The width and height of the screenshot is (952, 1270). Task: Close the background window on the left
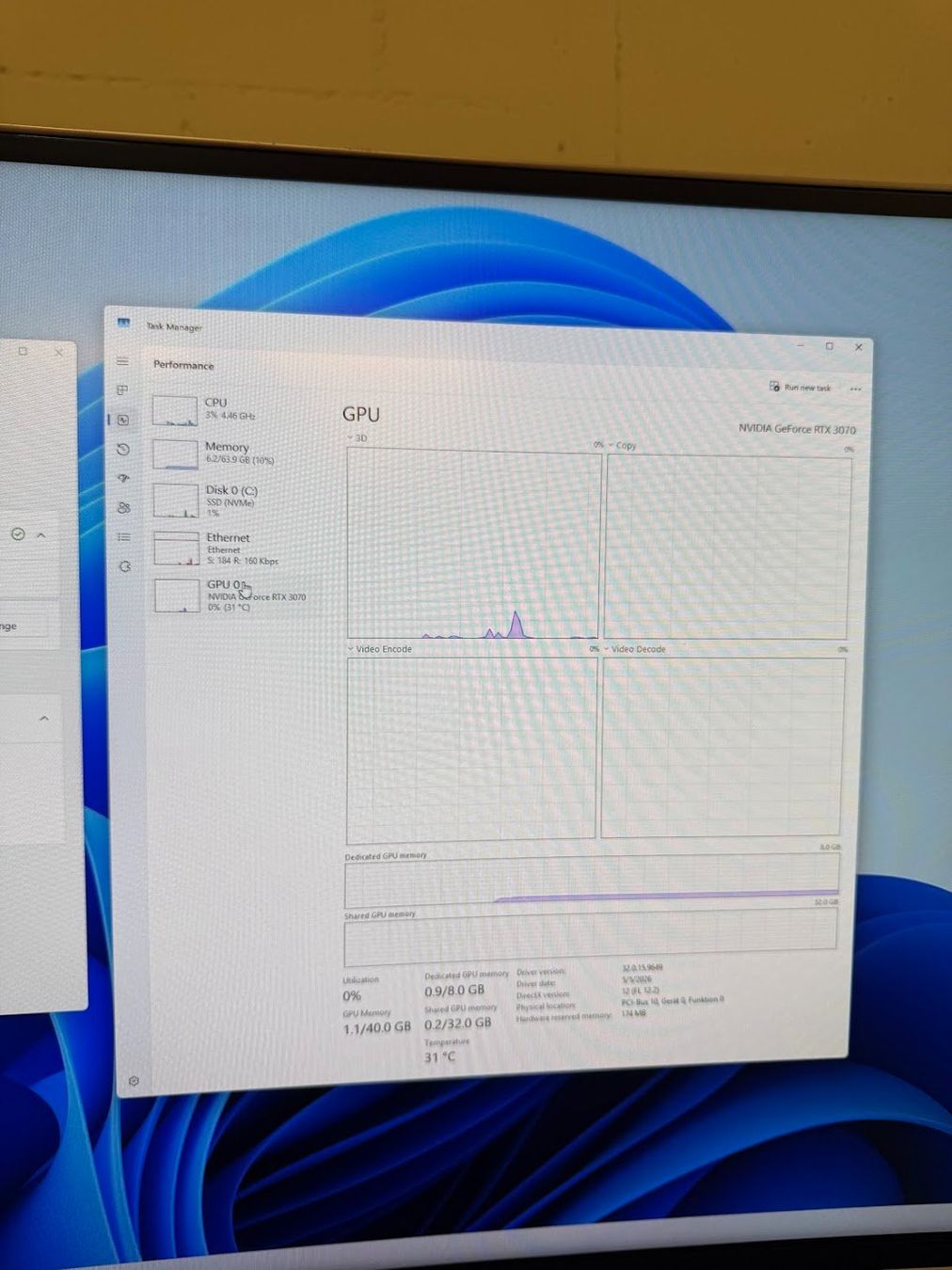(58, 352)
